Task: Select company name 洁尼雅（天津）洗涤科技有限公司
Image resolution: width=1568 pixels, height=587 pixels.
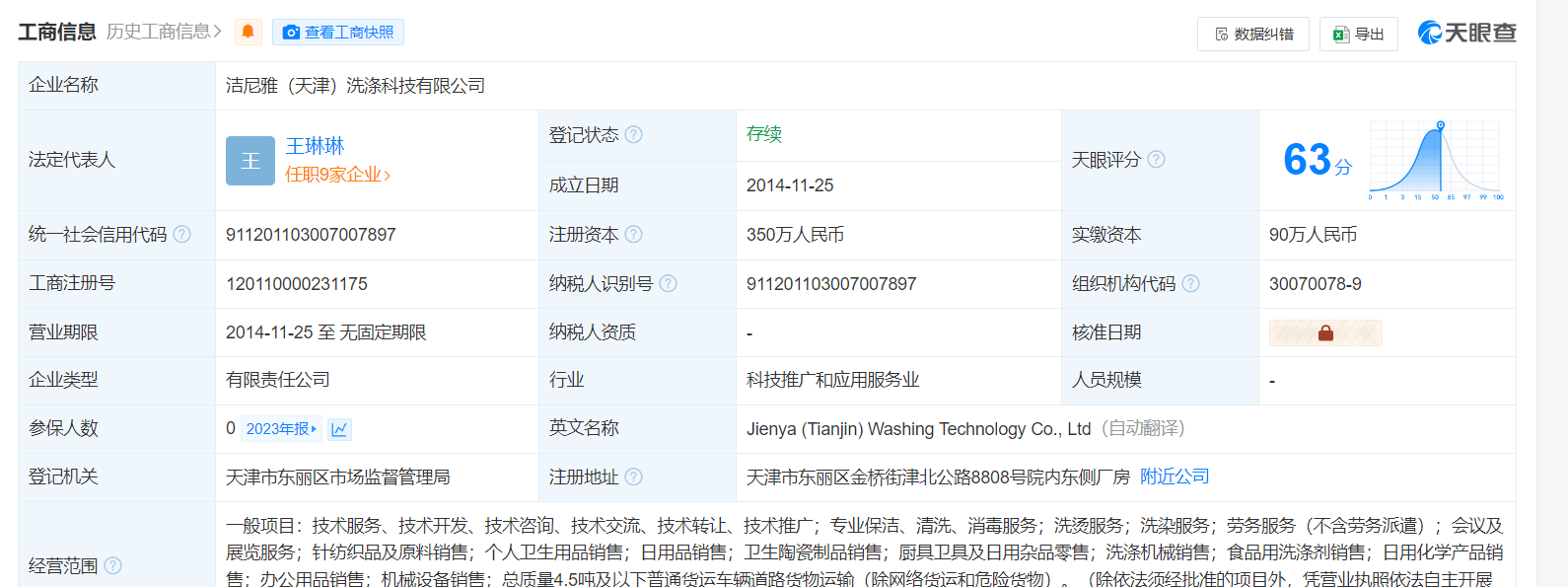Action: point(355,86)
